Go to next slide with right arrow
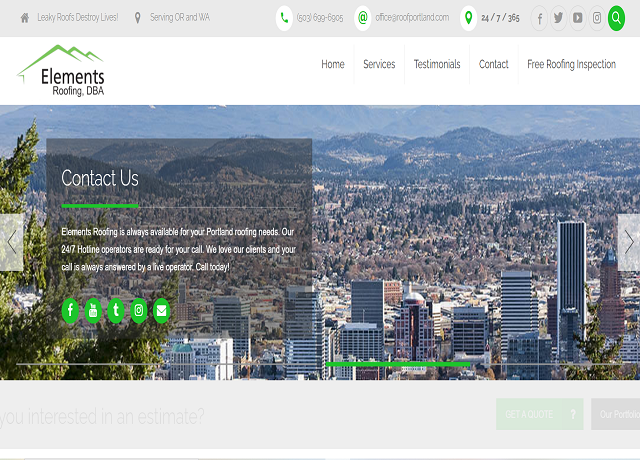640x460 pixels. point(628,242)
